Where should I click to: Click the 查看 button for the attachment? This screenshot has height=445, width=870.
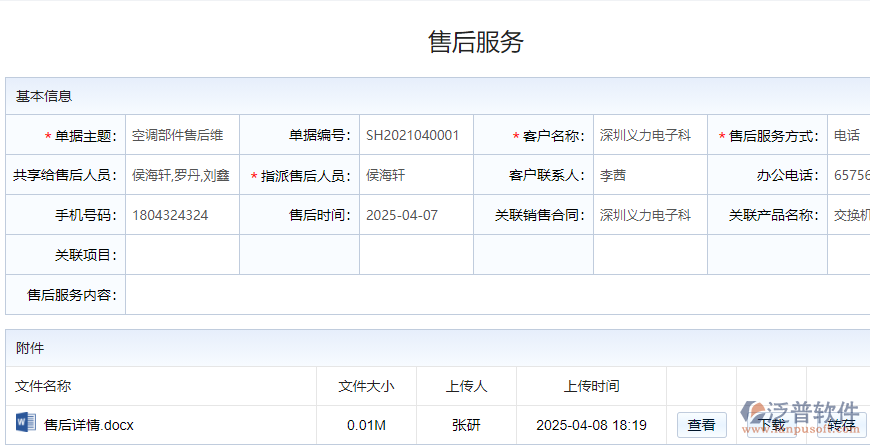701,425
